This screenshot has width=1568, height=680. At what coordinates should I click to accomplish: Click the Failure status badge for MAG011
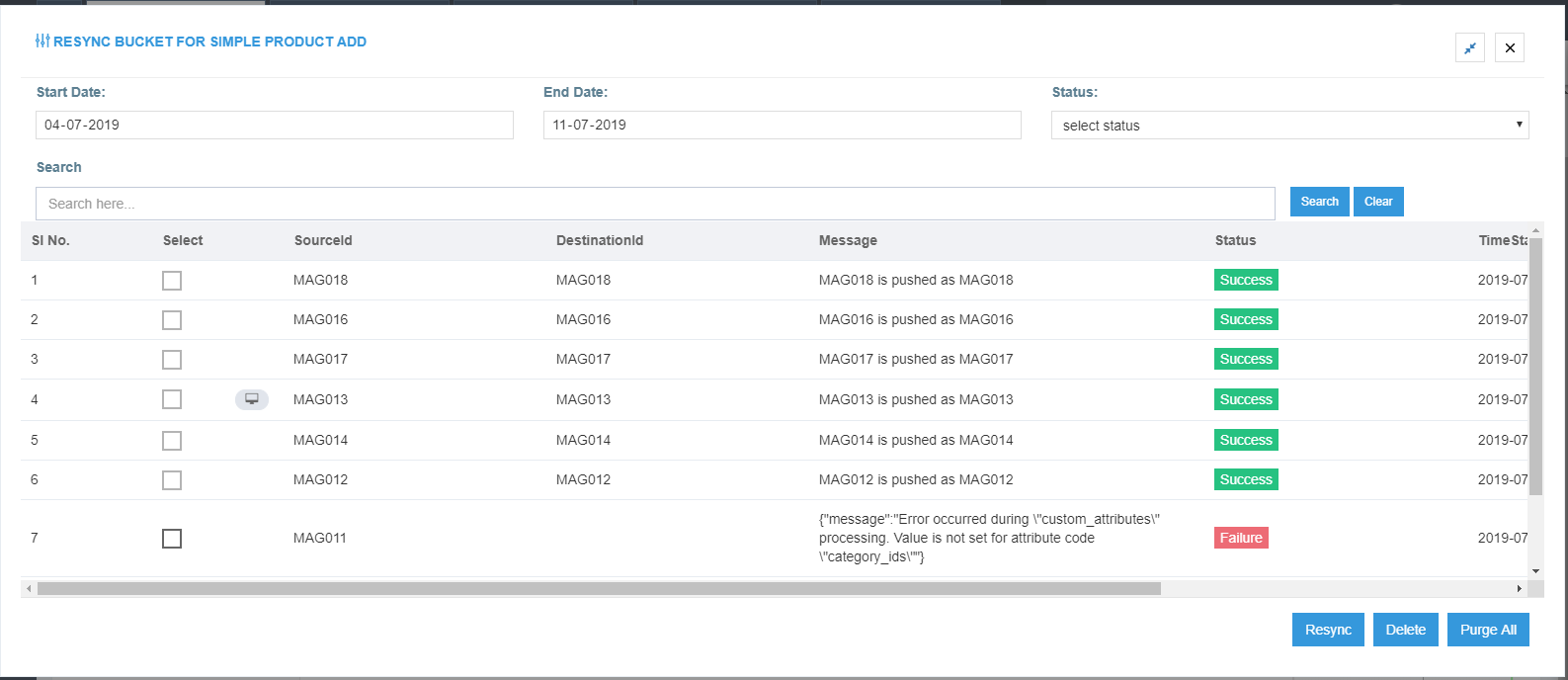(x=1241, y=538)
